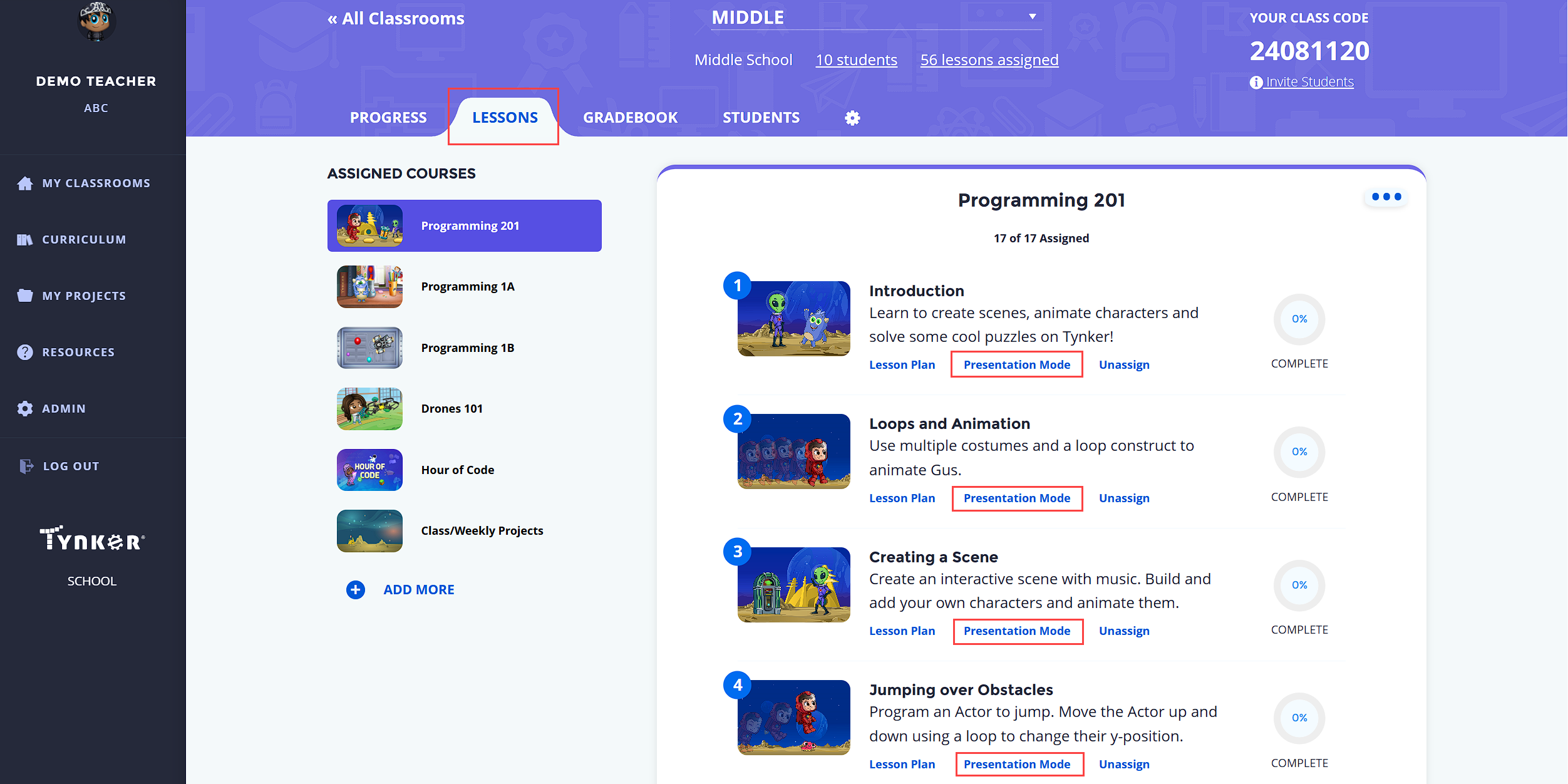Click the Hour of Code course thumbnail
The height and width of the screenshot is (784, 1568).
coord(369,470)
